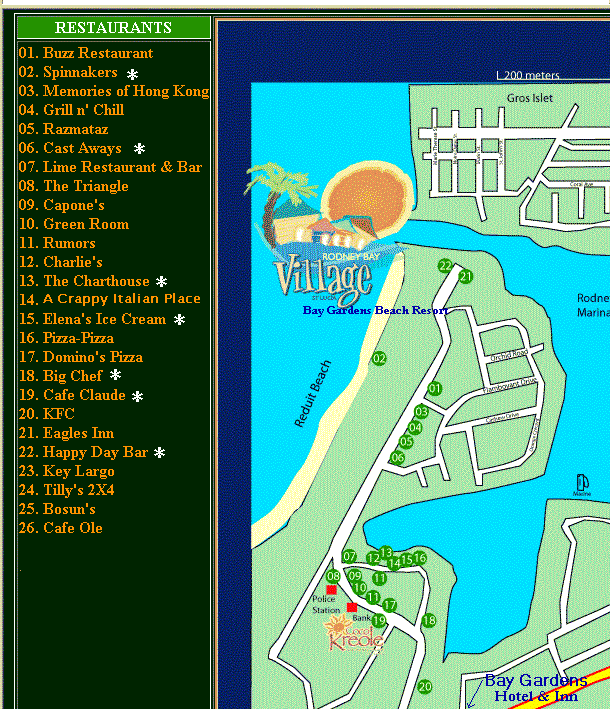
Task: Select map marker 05
Action: [406, 442]
